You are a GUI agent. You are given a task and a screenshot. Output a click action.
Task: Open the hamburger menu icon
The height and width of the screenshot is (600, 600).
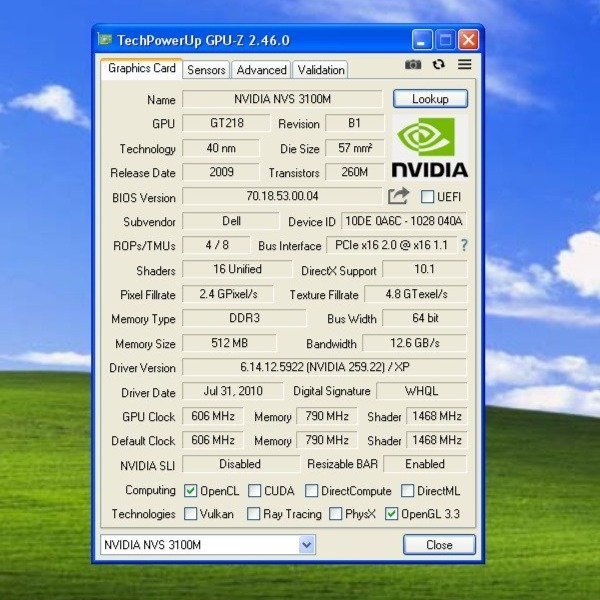[465, 64]
